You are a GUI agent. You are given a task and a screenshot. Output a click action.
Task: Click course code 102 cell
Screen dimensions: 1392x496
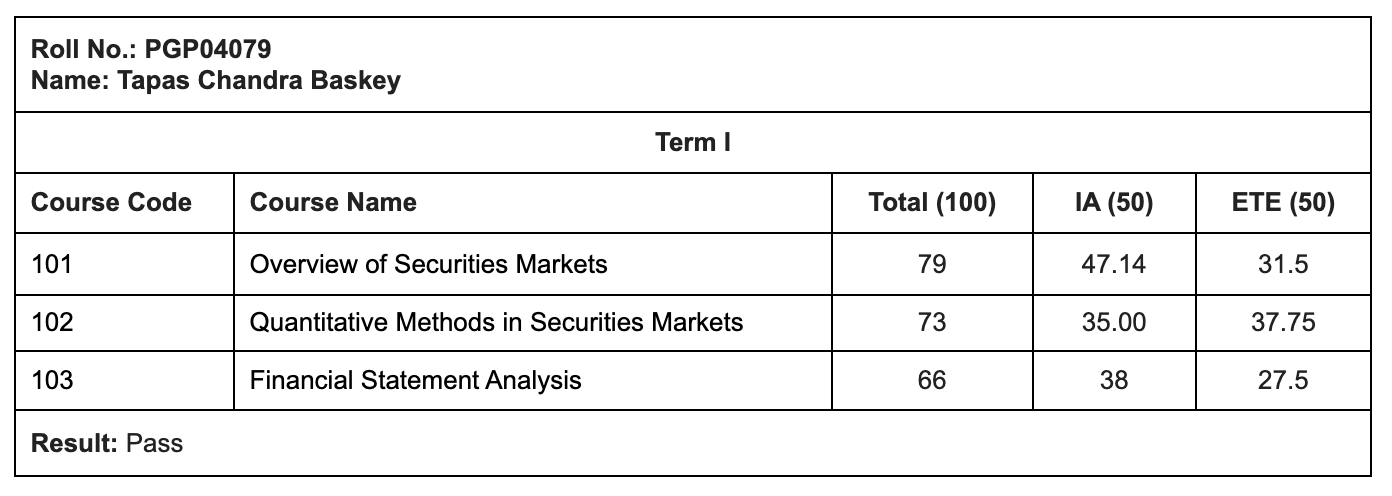(x=53, y=322)
